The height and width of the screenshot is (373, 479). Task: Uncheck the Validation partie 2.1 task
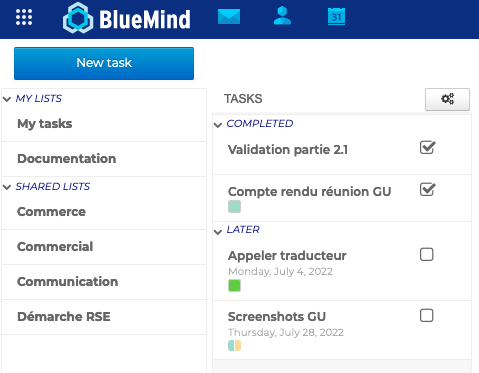click(x=427, y=147)
